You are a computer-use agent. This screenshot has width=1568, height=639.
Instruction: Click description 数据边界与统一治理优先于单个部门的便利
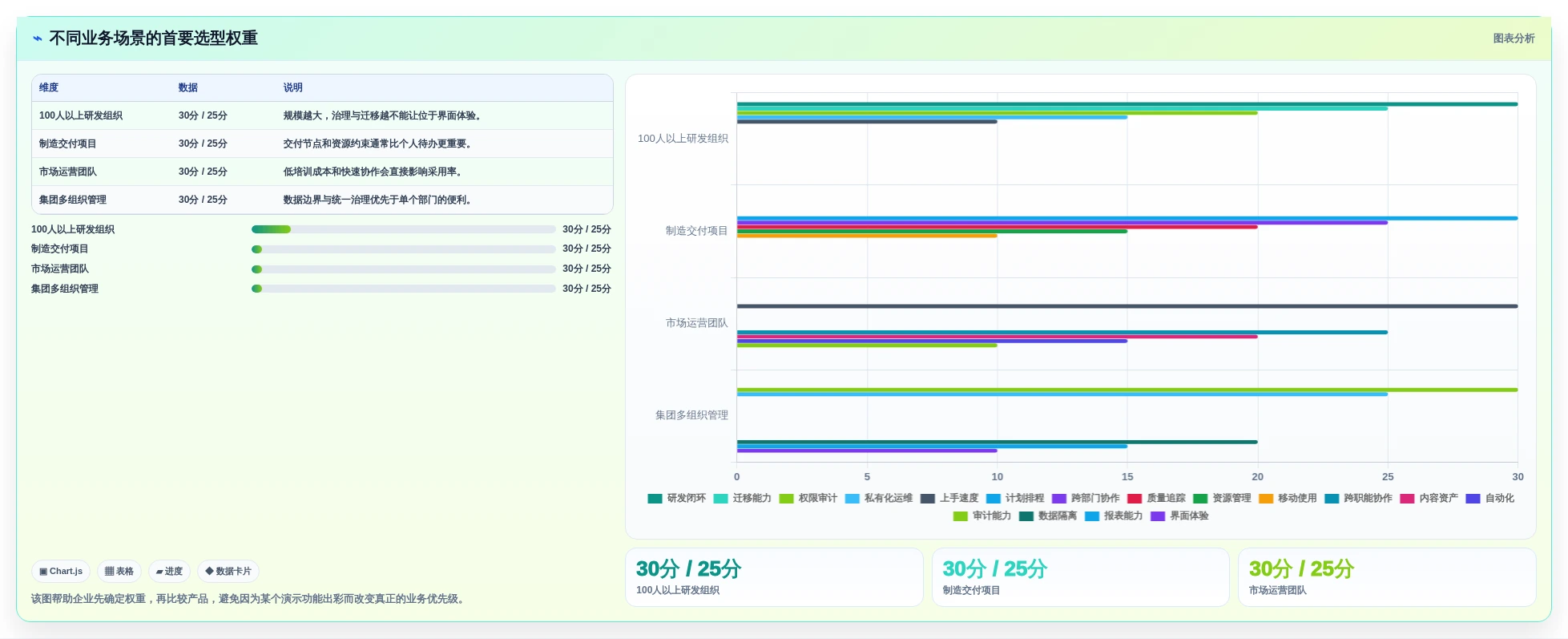pos(378,200)
